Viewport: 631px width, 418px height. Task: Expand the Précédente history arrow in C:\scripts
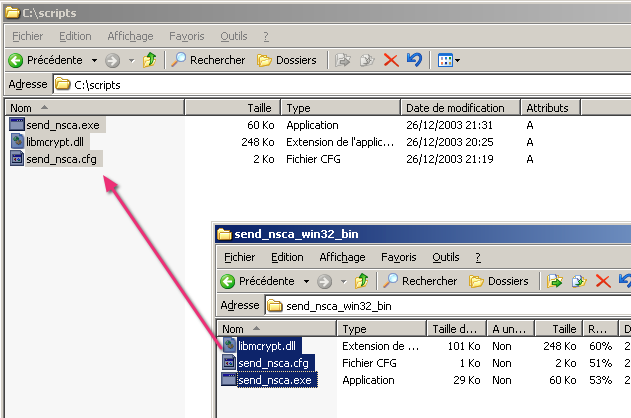94,60
